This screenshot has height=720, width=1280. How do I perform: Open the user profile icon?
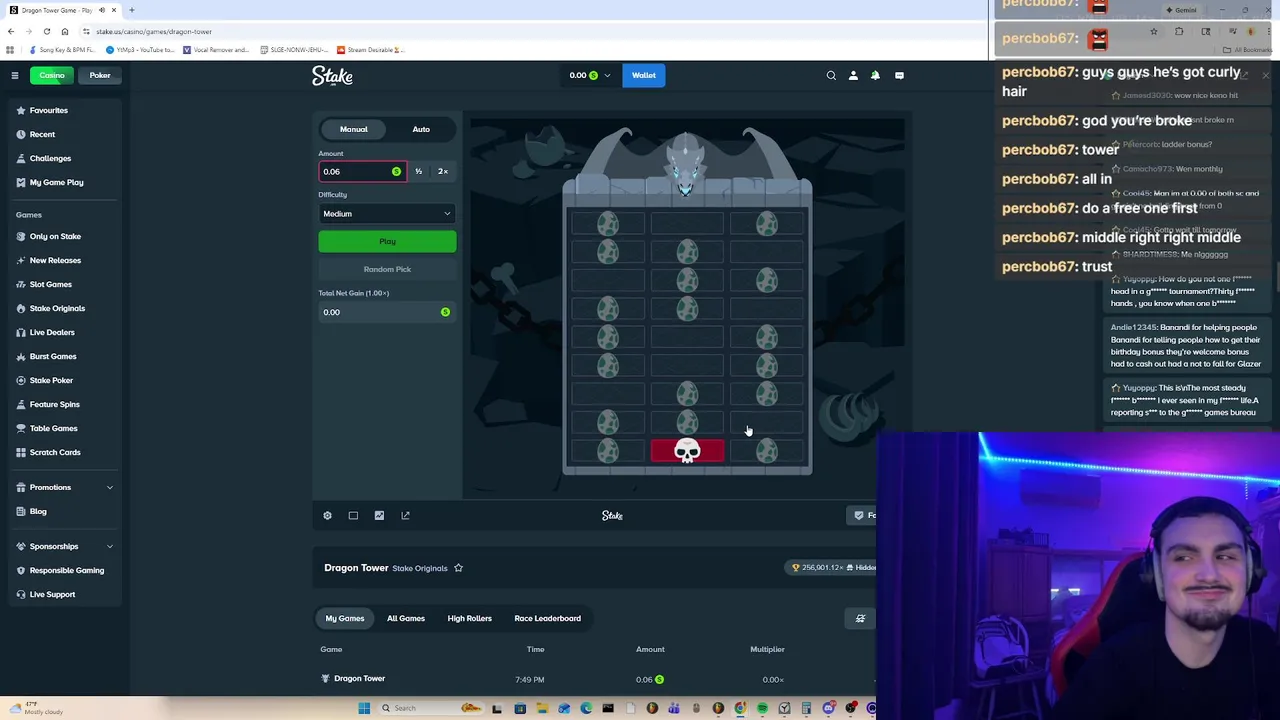pos(853,75)
